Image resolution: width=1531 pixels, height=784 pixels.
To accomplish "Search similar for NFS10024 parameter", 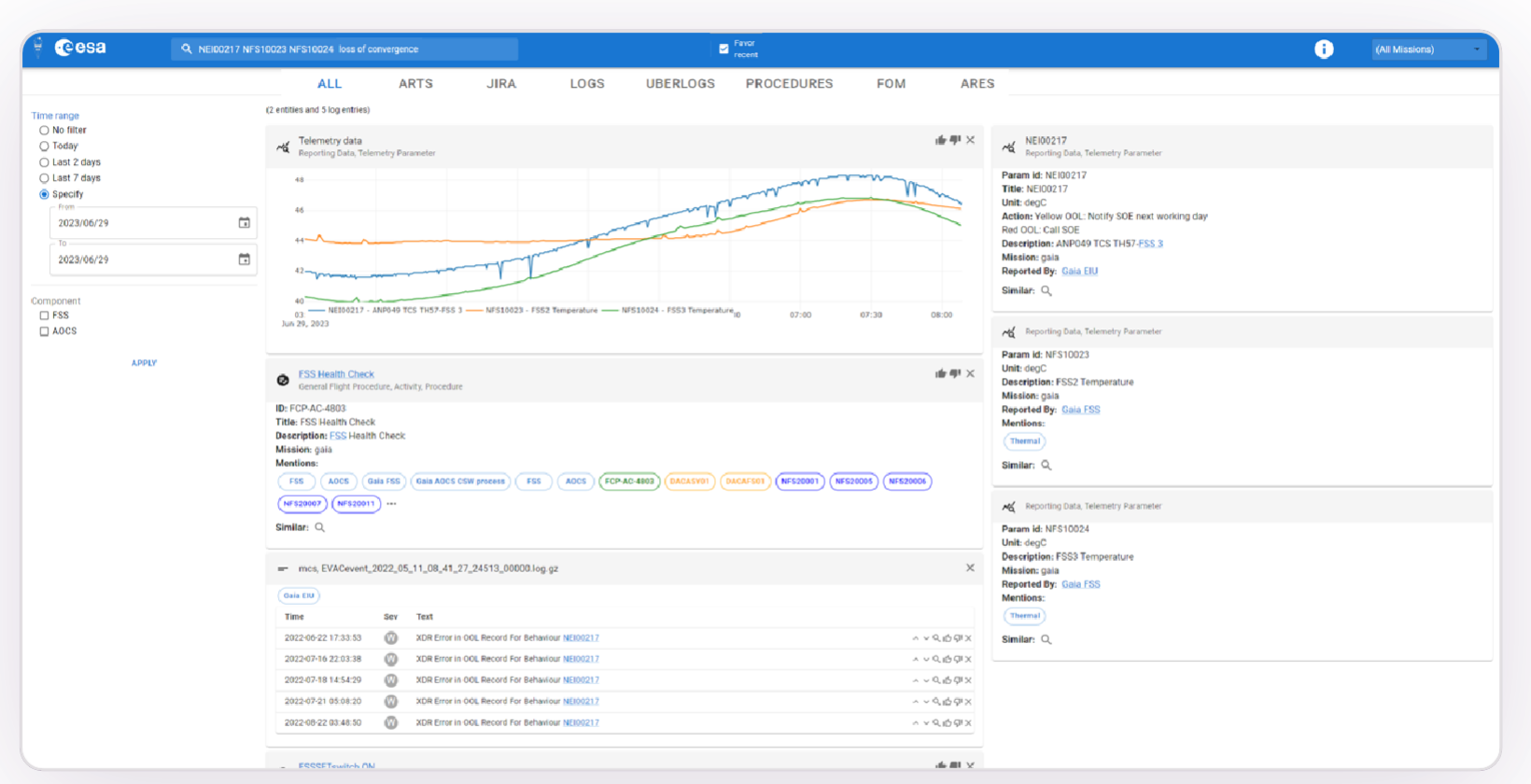I will tap(1046, 639).
